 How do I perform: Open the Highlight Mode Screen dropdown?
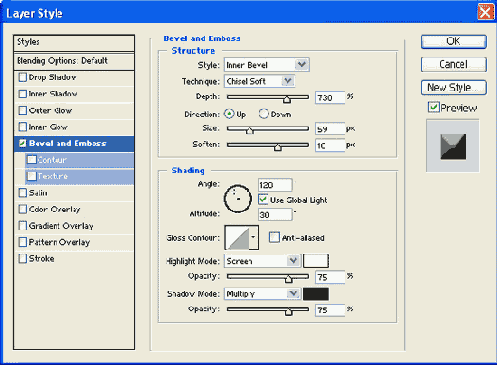(x=262, y=261)
